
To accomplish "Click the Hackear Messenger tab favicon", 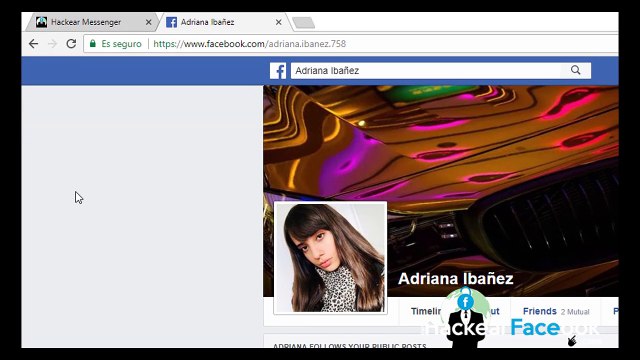I will coord(41,22).
